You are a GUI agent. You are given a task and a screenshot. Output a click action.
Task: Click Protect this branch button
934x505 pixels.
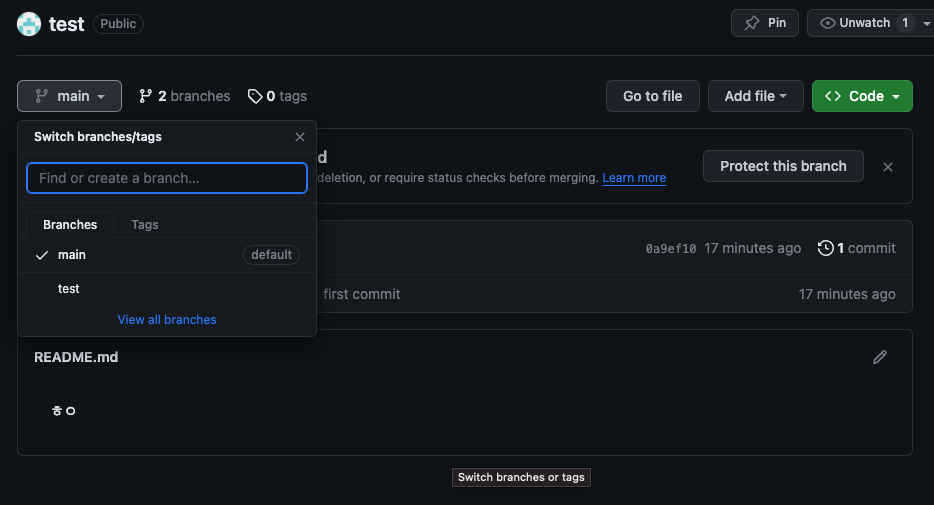pos(783,166)
